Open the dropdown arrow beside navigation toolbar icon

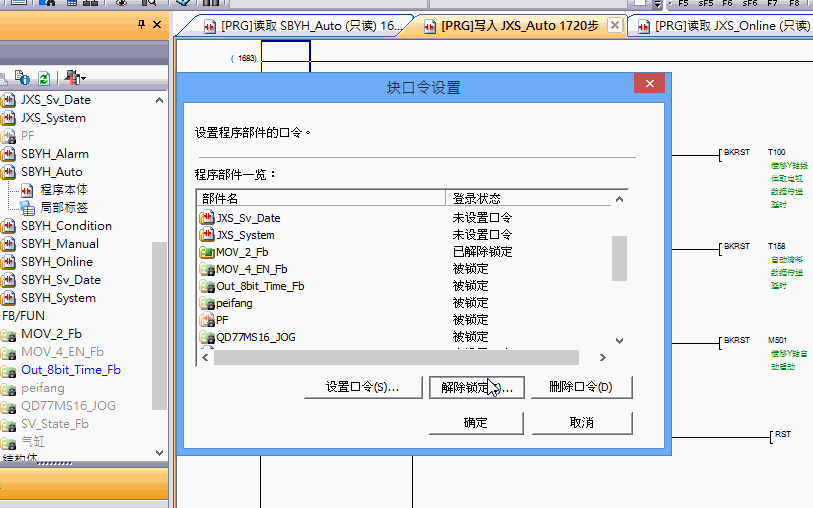coord(84,78)
